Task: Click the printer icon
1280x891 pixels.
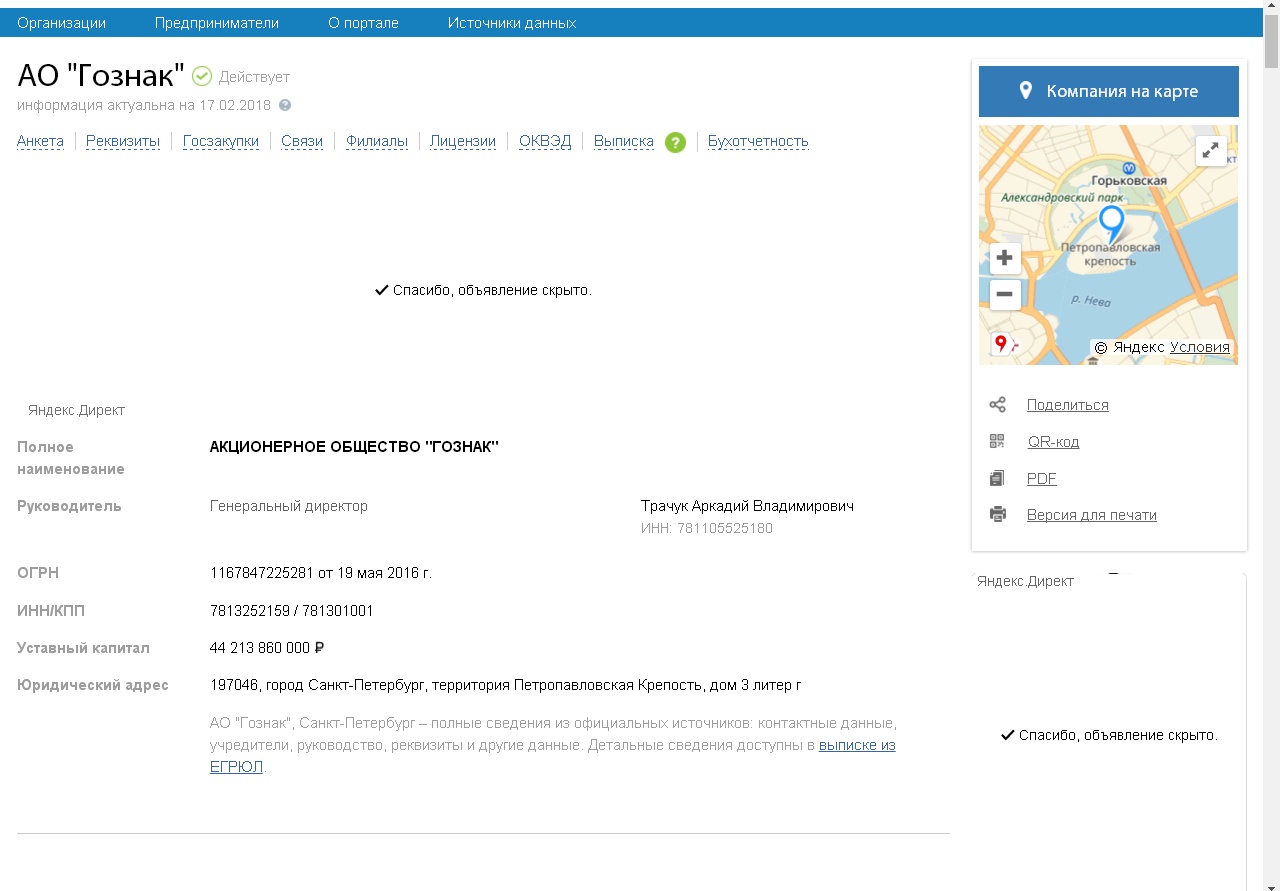Action: point(997,515)
